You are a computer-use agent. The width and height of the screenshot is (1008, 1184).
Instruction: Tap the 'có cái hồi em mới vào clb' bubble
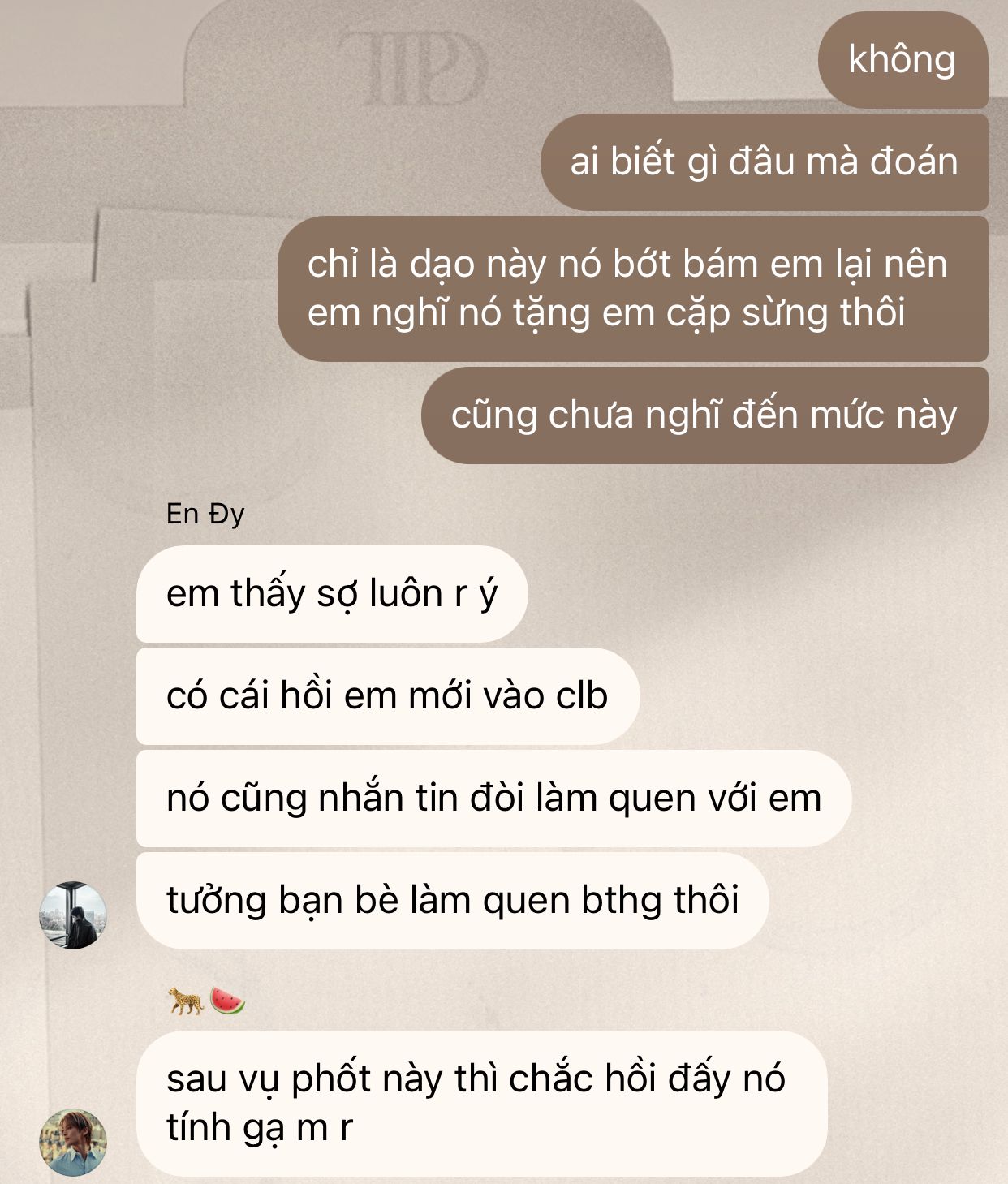[x=388, y=696]
